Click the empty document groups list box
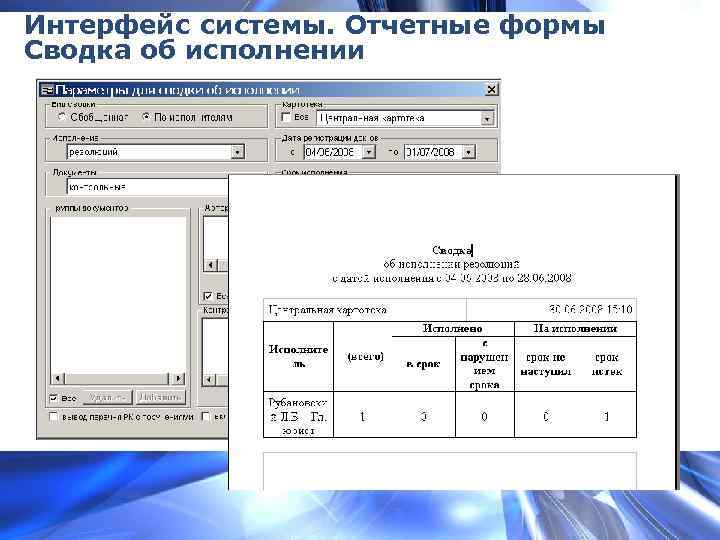The width and height of the screenshot is (720, 540). pos(118,294)
